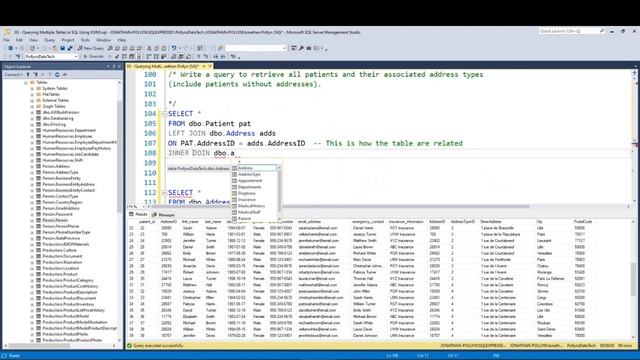Open the Window menu
The width and height of the screenshot is (640, 360).
click(103, 40)
